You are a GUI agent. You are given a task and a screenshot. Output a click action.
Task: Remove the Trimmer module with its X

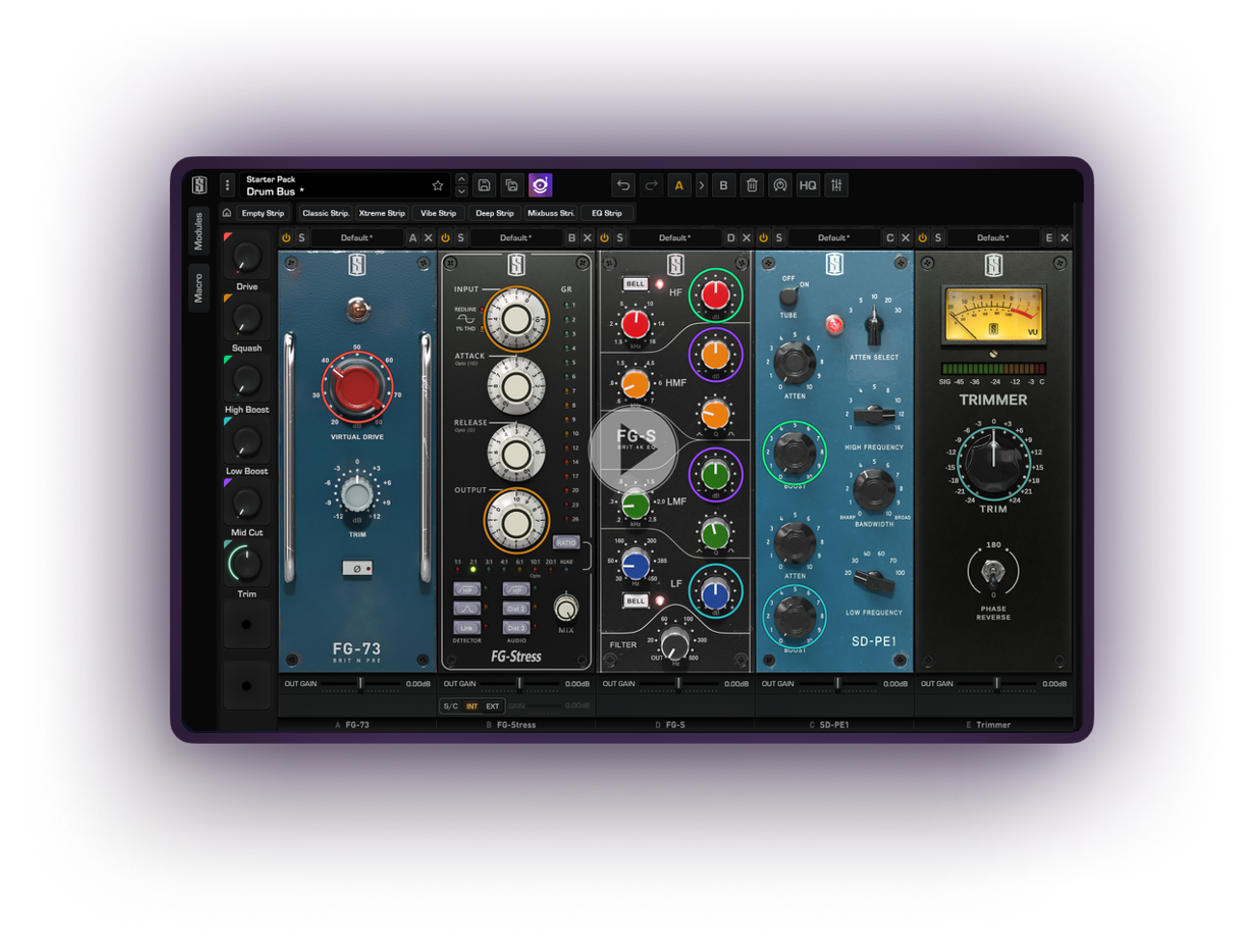(x=1064, y=238)
